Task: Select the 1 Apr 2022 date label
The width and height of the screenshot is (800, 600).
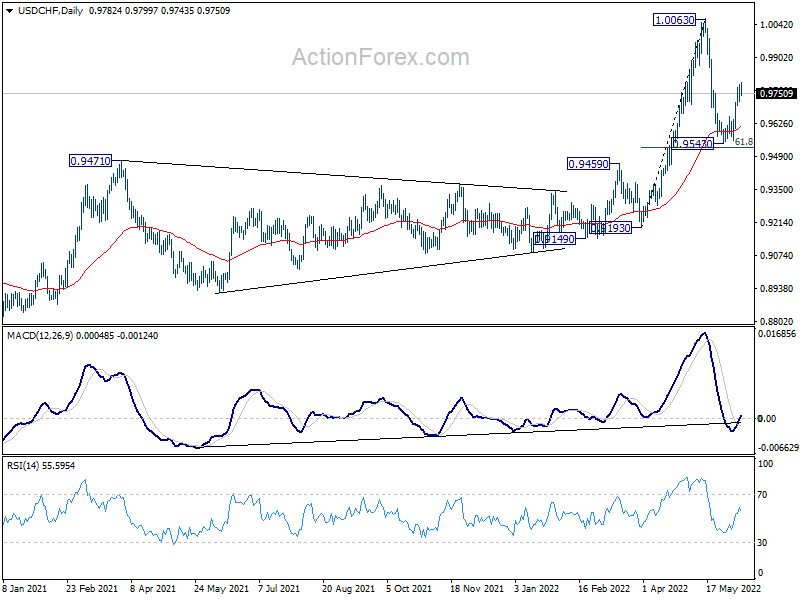Action: pos(665,588)
